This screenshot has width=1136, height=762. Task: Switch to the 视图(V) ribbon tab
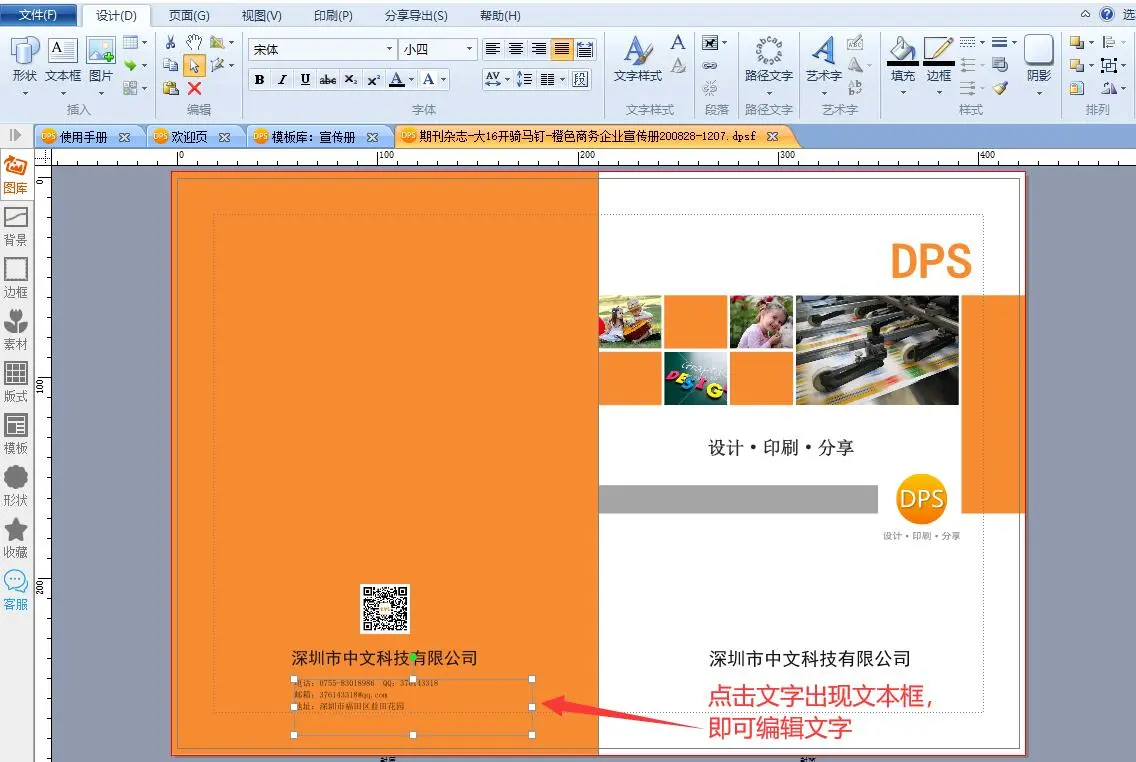(262, 15)
